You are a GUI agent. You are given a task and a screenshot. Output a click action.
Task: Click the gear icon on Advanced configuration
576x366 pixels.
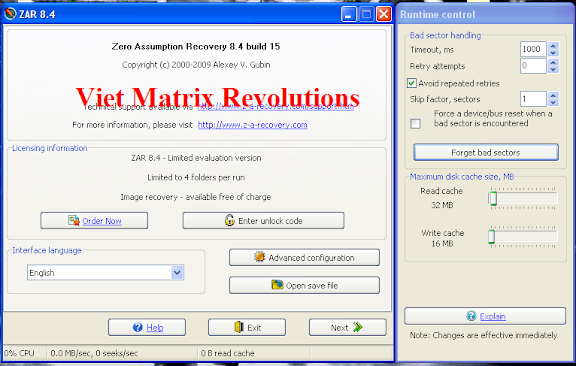[259, 257]
